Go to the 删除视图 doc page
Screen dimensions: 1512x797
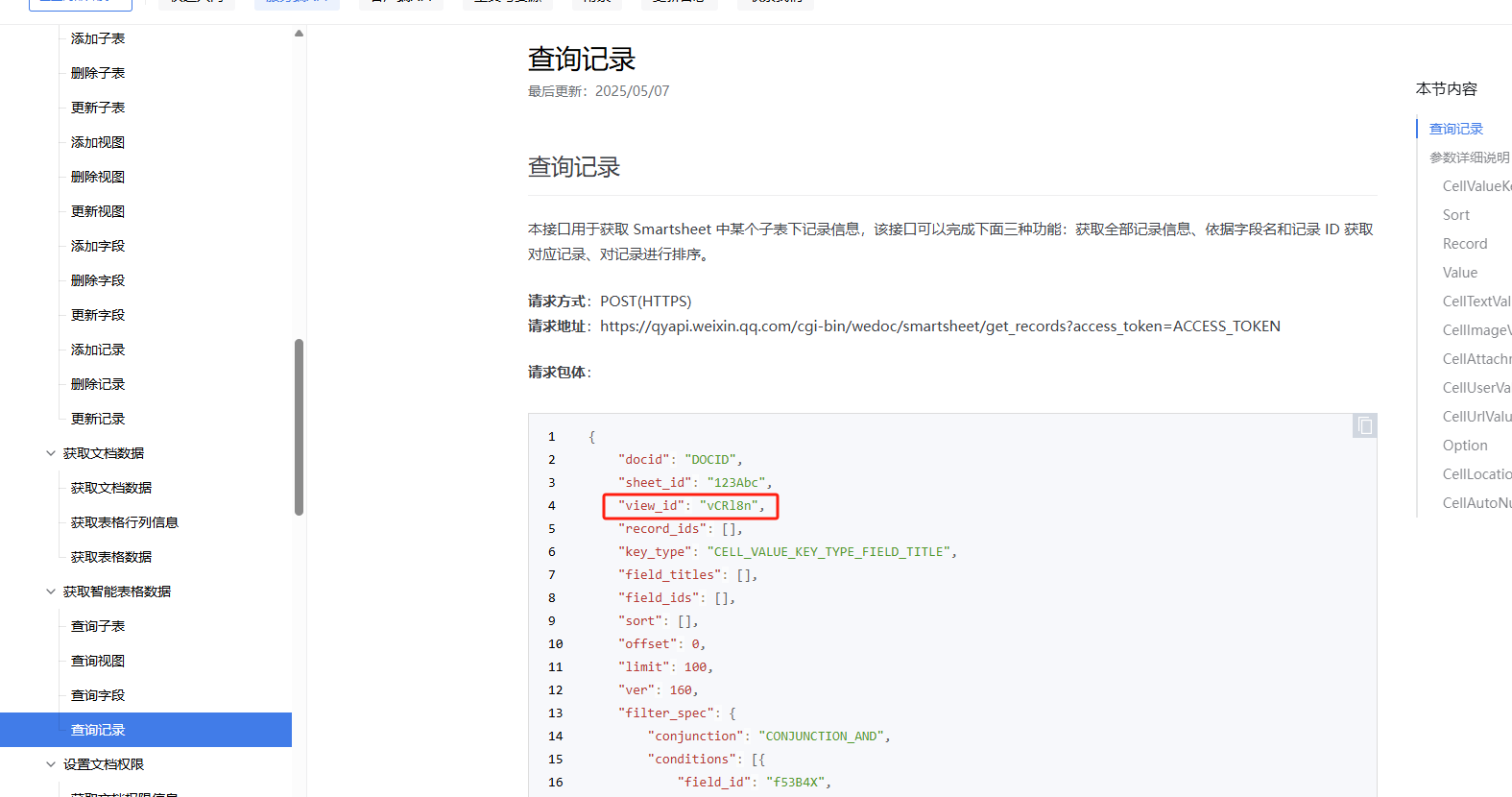(98, 177)
